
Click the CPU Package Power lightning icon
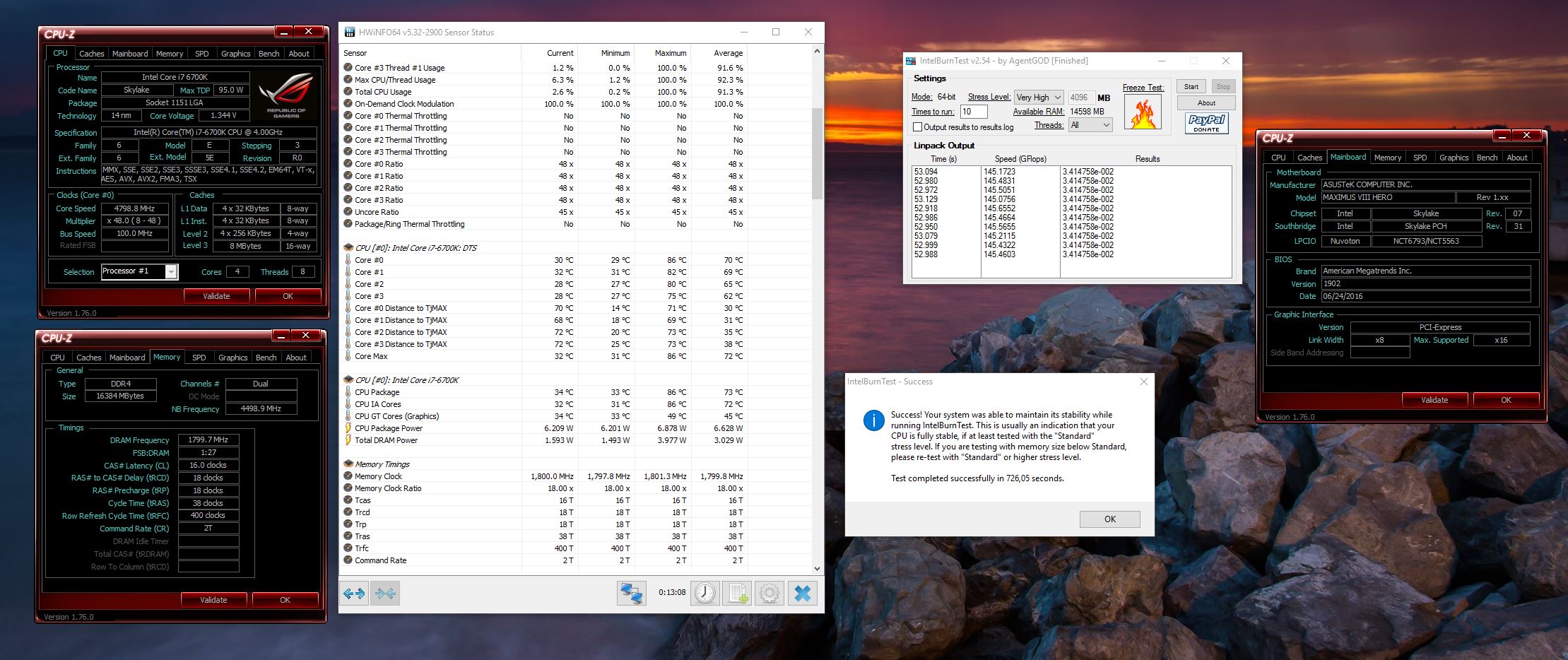[x=348, y=428]
